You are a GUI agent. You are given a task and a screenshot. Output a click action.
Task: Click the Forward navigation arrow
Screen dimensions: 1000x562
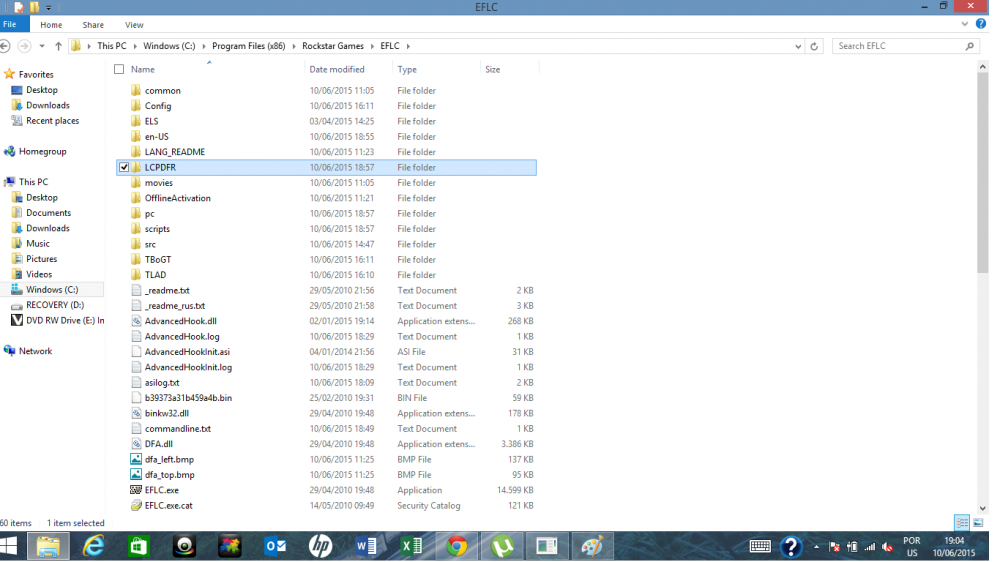pos(24,46)
